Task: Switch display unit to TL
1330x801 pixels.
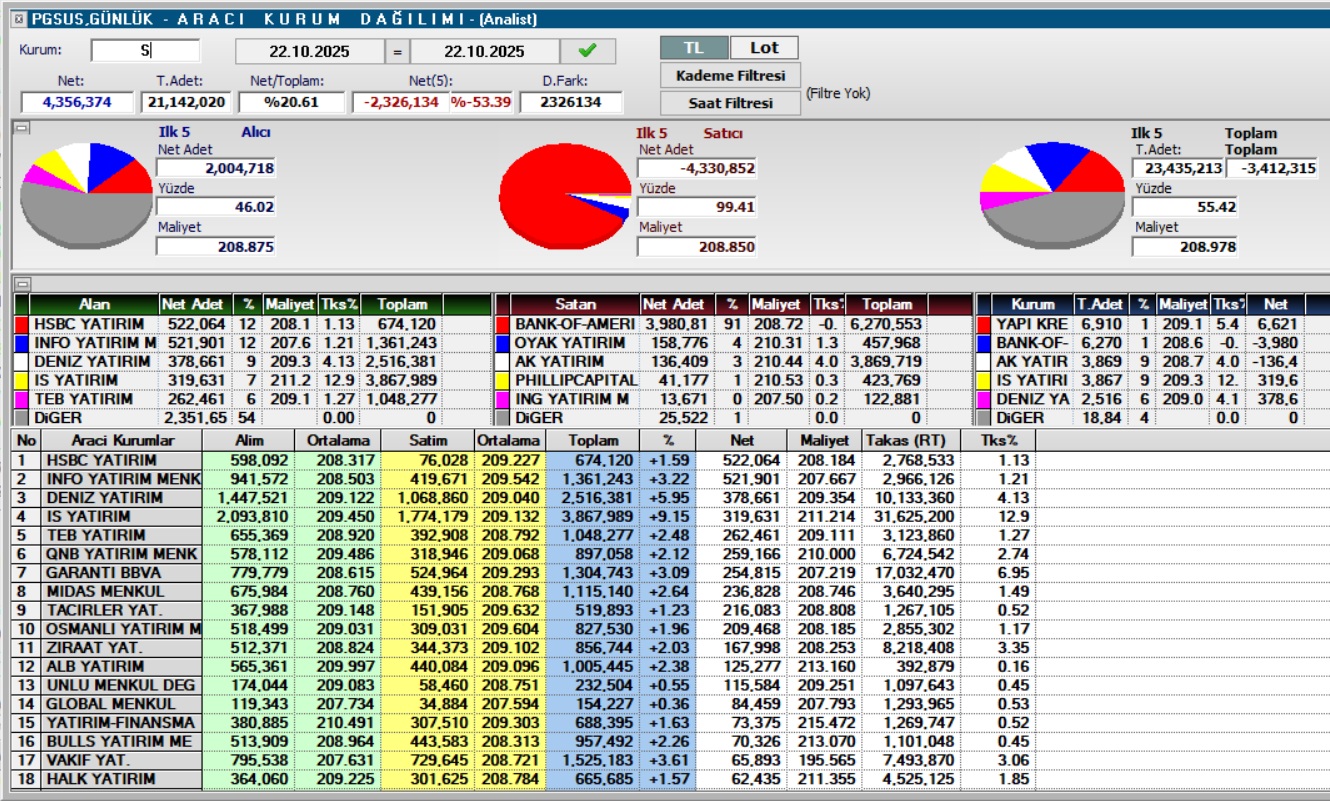Action: (693, 48)
